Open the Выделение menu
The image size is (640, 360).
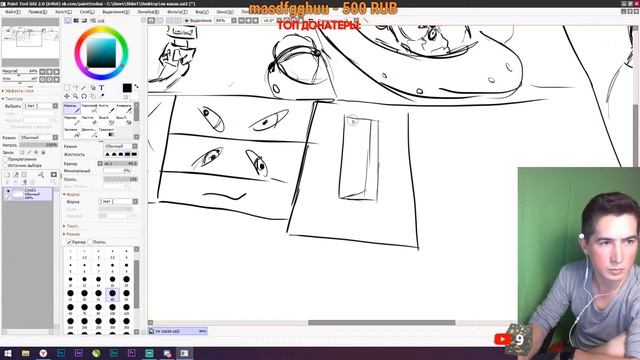116,12
